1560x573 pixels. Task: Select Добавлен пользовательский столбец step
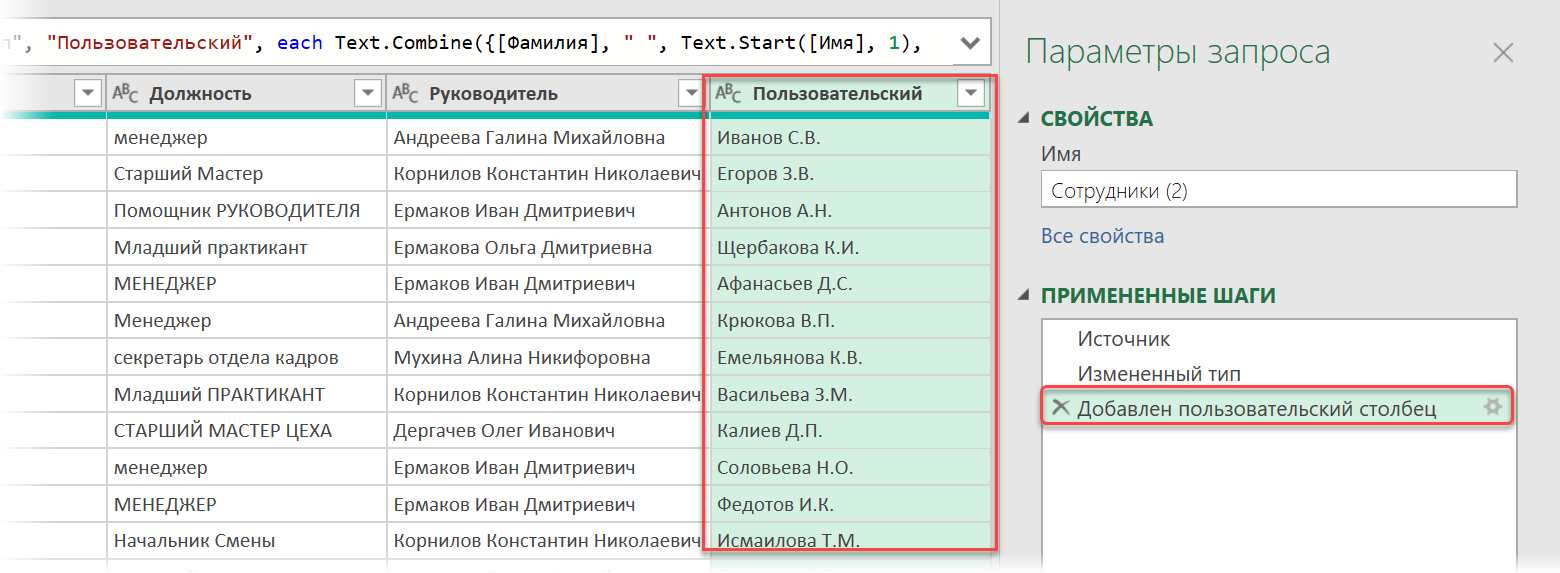1257,408
